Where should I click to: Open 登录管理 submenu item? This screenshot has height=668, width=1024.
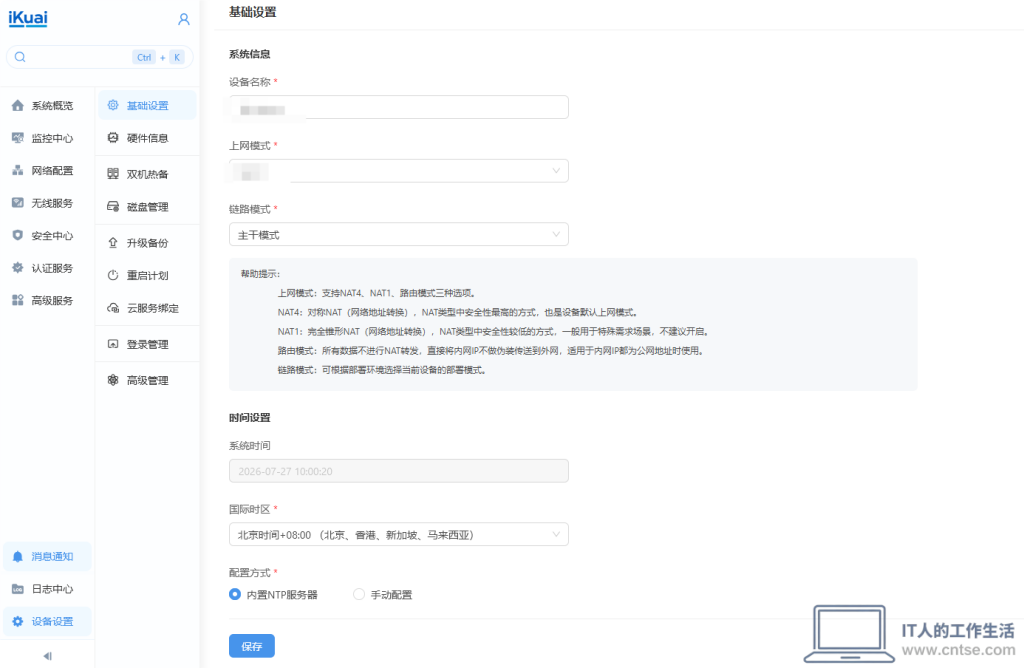[148, 344]
